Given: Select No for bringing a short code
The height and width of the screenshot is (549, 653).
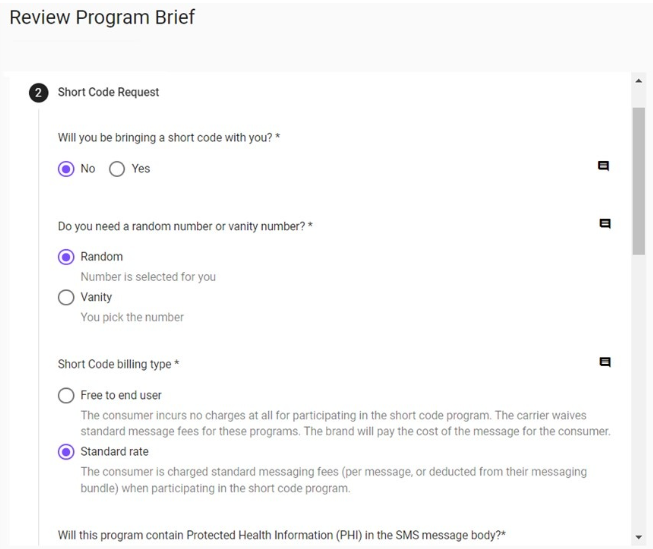Looking at the screenshot, I should (67, 169).
